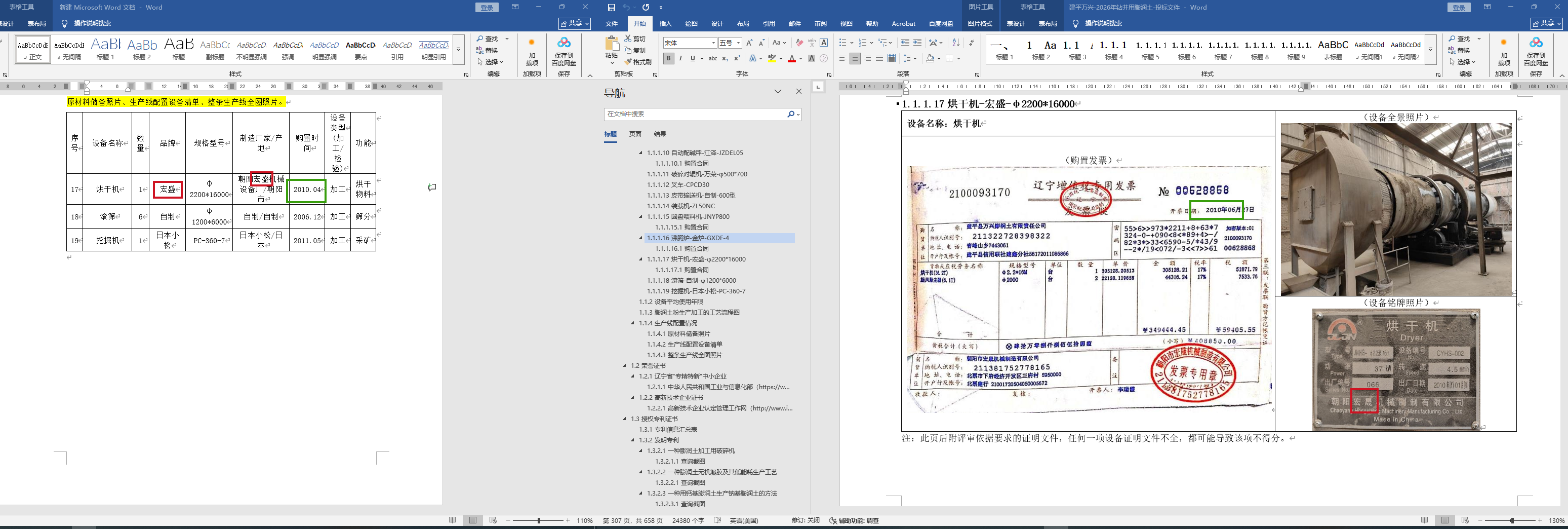
Task: Click the search magnifier in navigation pane
Action: coord(791,114)
